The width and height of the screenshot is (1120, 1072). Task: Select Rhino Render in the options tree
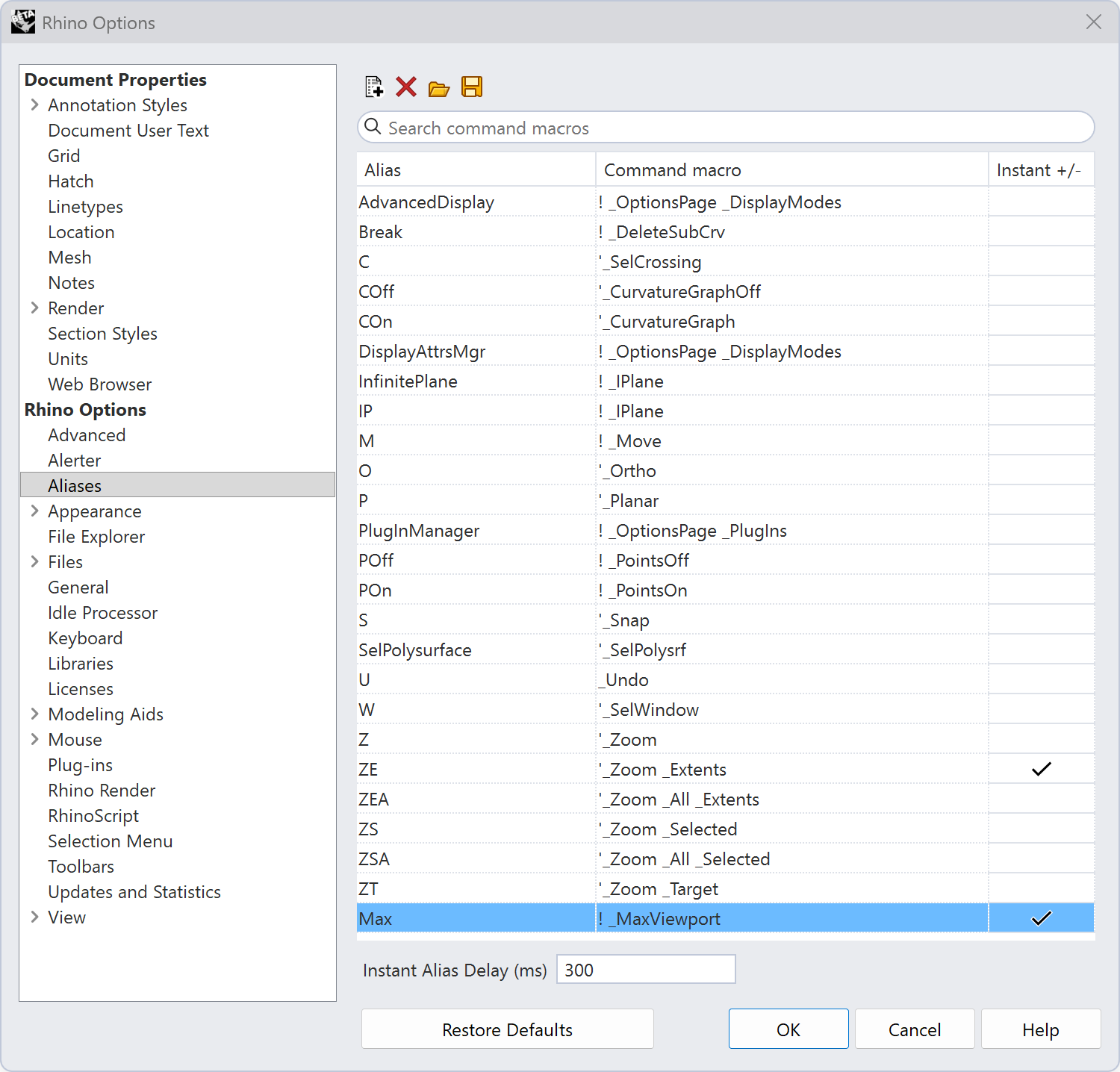102,791
